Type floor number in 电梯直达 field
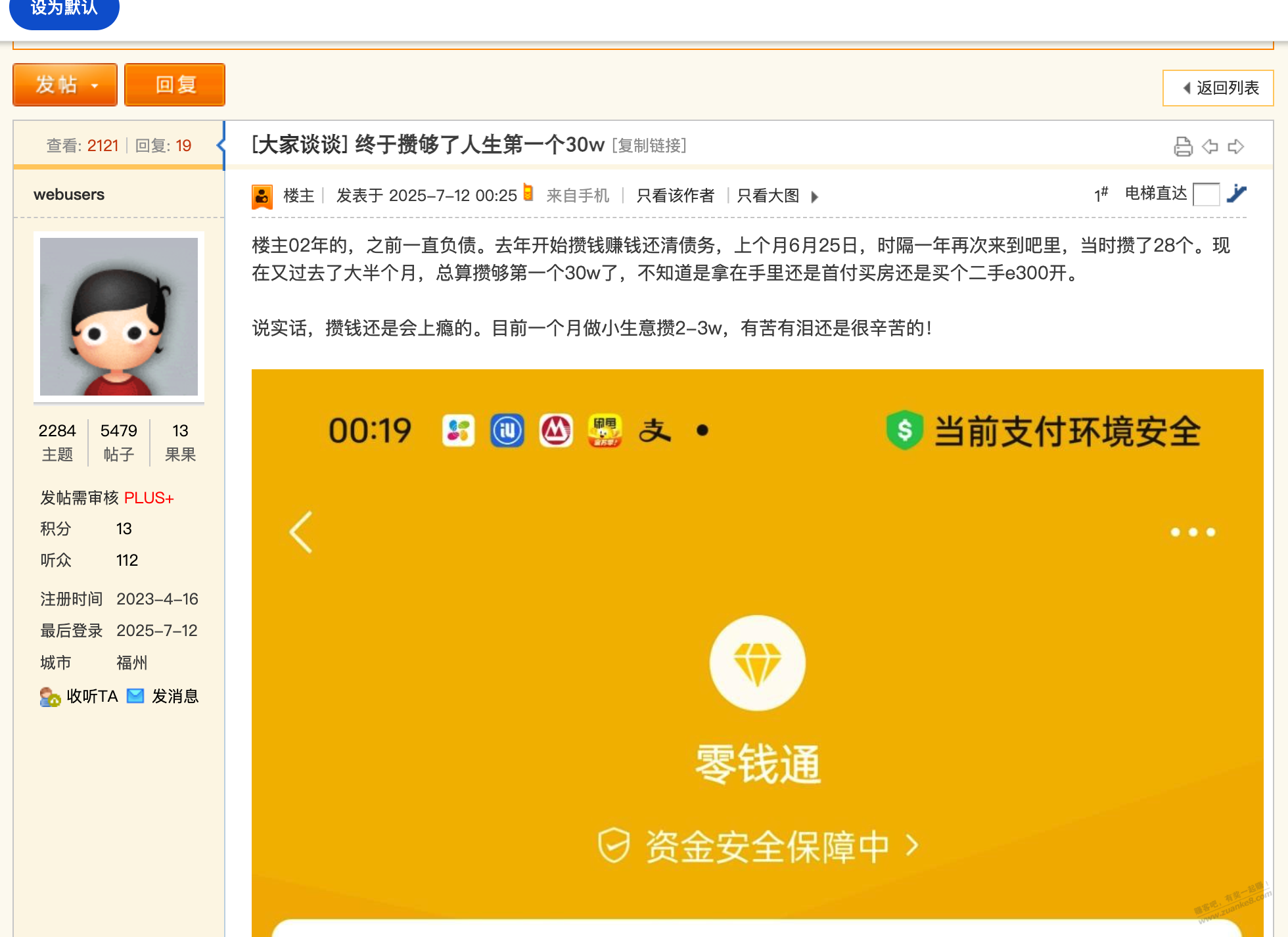 click(1206, 194)
